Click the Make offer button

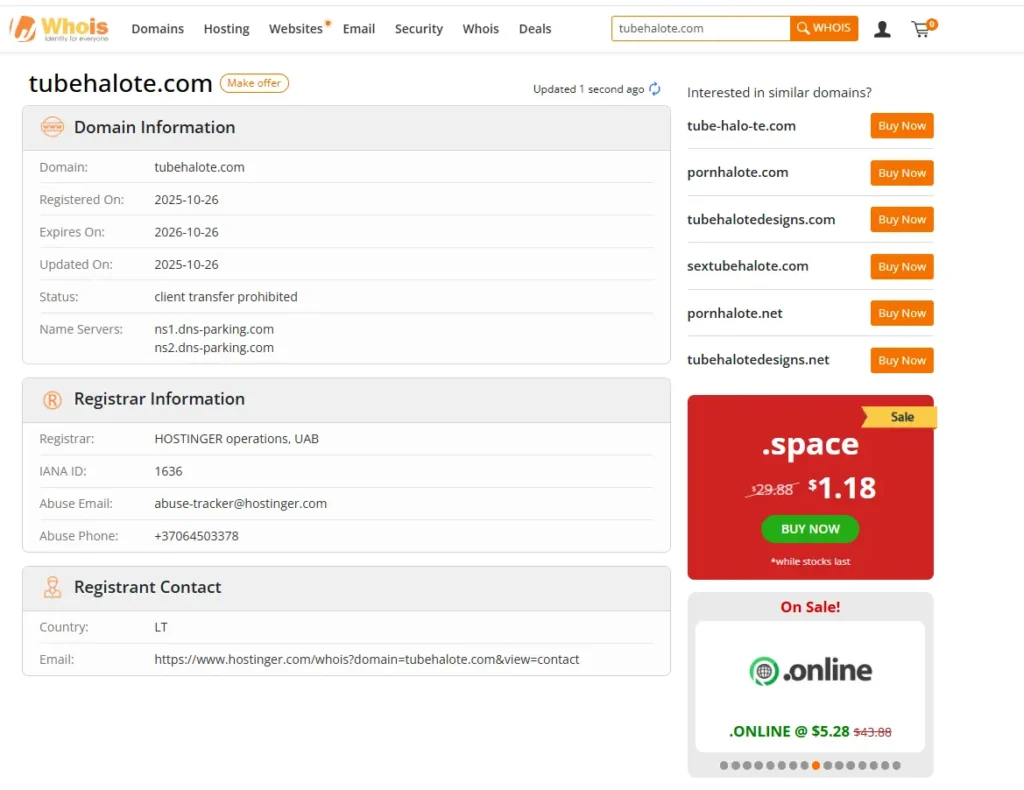click(x=254, y=83)
